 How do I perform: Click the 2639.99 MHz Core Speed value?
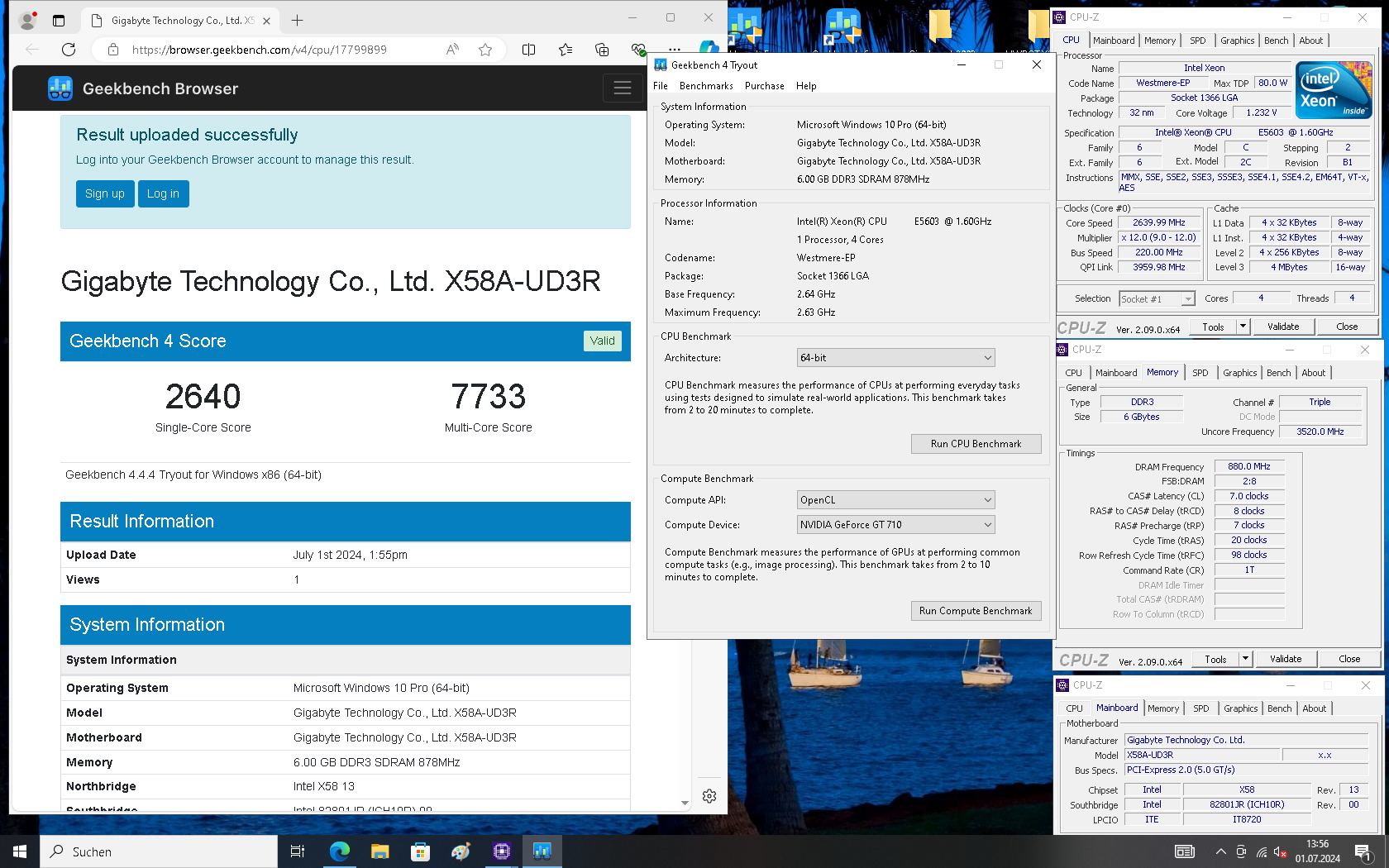pyautogui.click(x=1159, y=223)
